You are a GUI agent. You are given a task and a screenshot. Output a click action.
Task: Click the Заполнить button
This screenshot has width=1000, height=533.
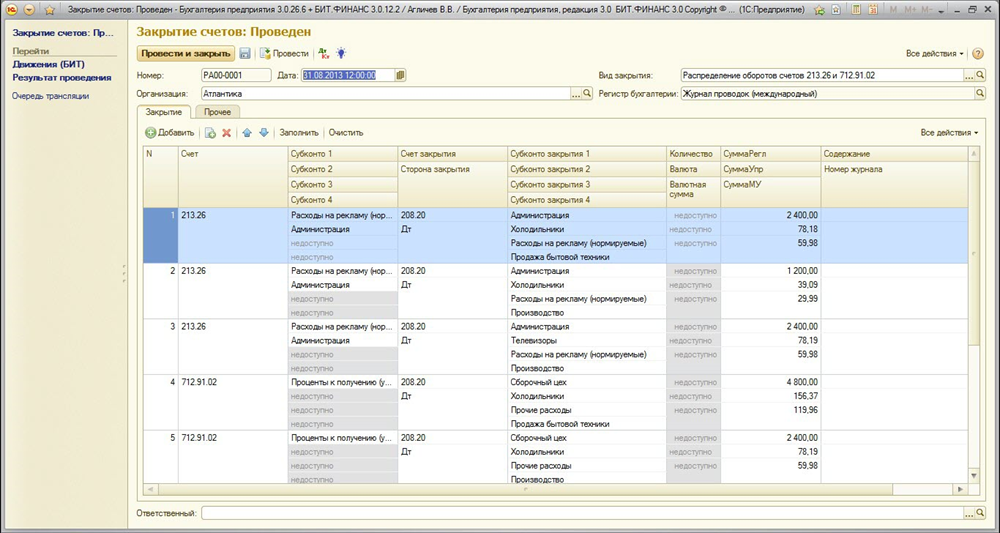(299, 132)
